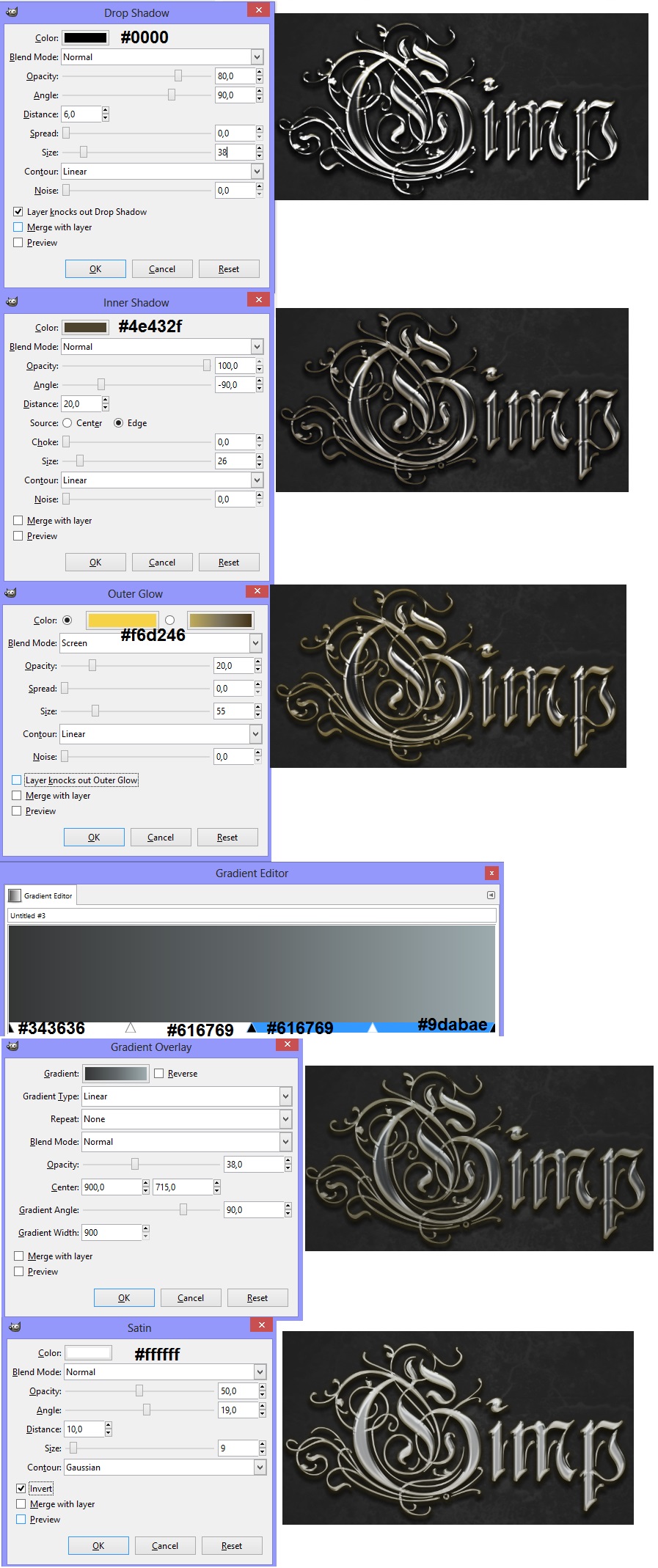This screenshot has width=658, height=1568.
Task: Toggle Invert checkbox in Satin dialog
Action: coord(21,1488)
